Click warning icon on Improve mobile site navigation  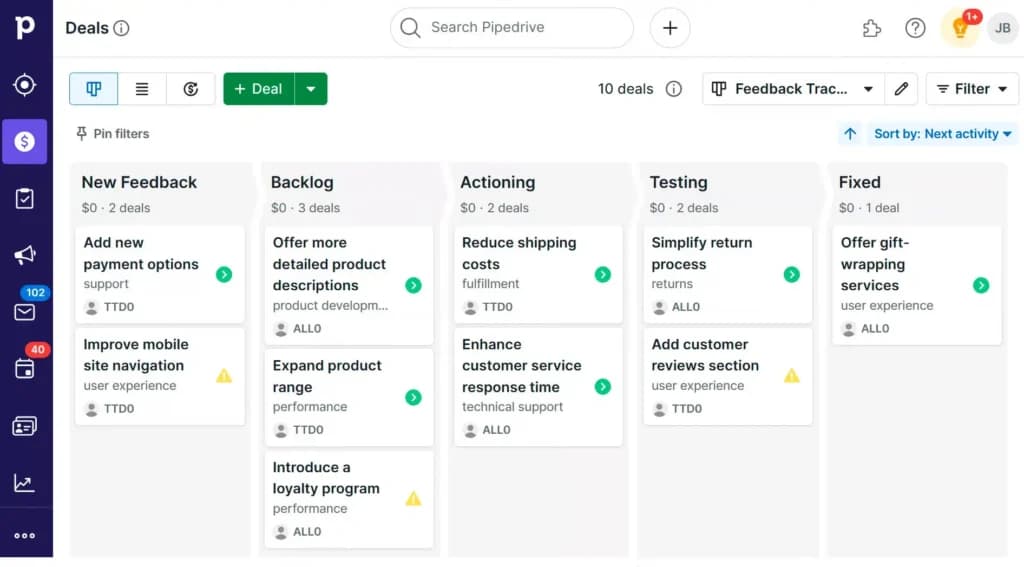point(224,376)
